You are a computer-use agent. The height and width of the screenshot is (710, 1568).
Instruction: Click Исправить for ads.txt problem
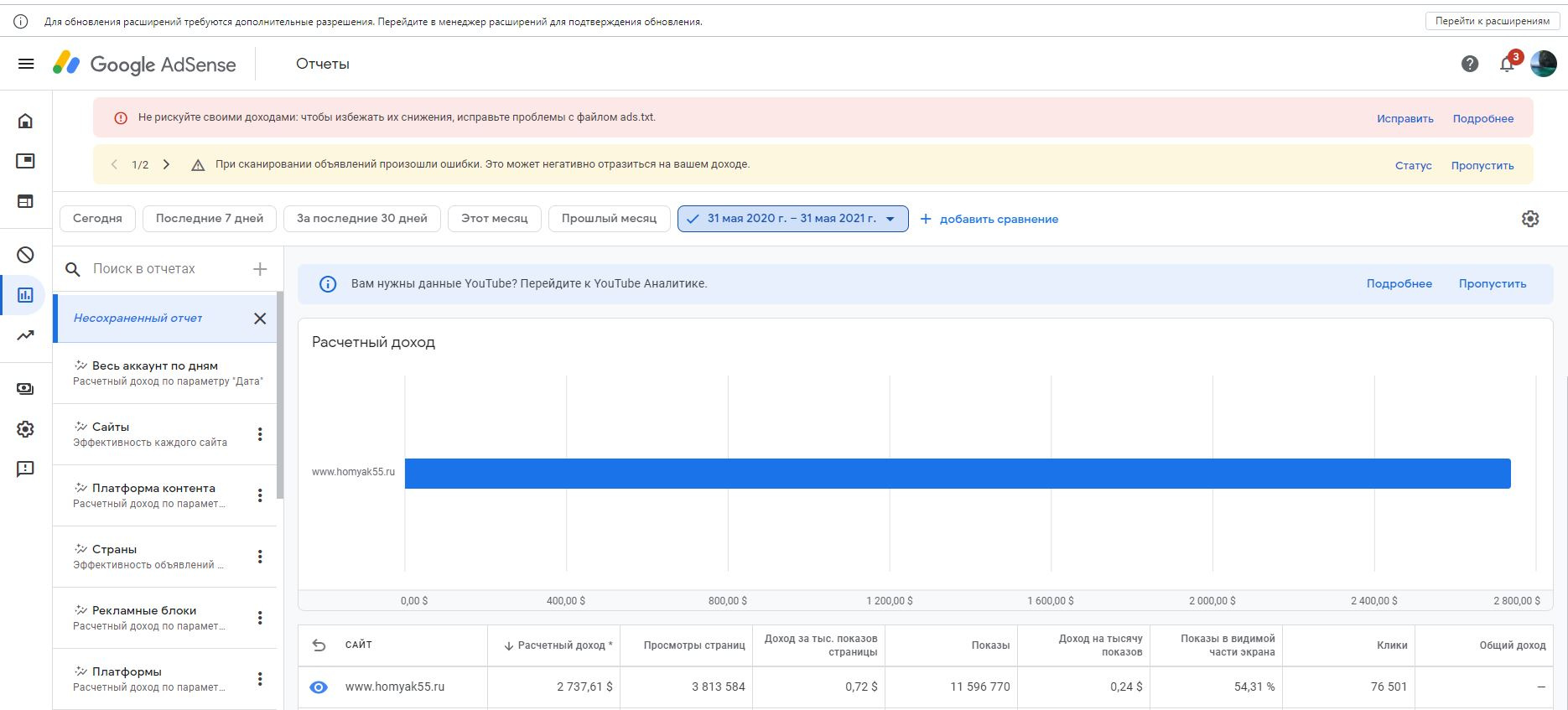point(1405,118)
